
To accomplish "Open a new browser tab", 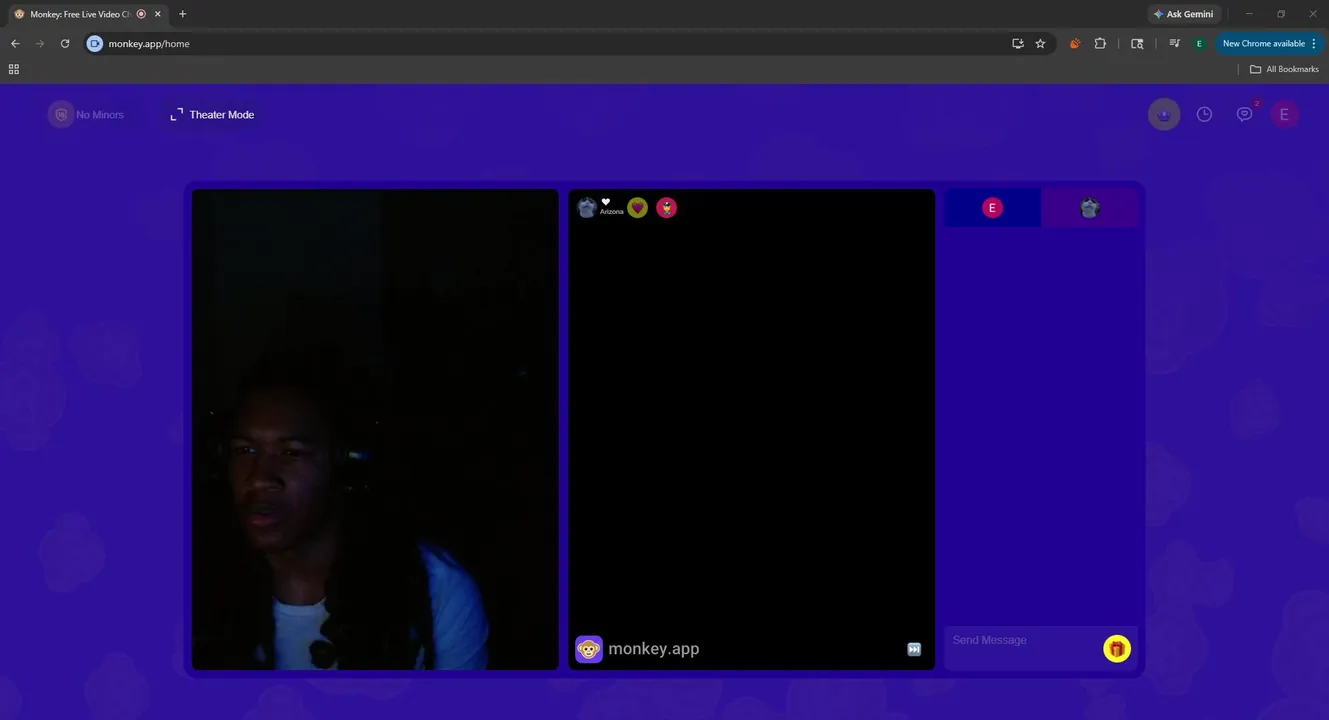I will (x=182, y=14).
